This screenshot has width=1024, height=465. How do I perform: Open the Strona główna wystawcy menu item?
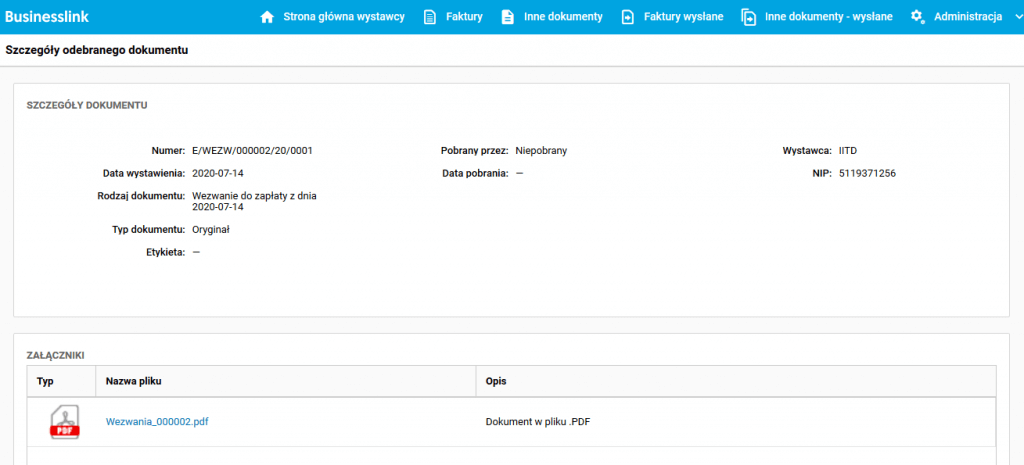(x=343, y=17)
